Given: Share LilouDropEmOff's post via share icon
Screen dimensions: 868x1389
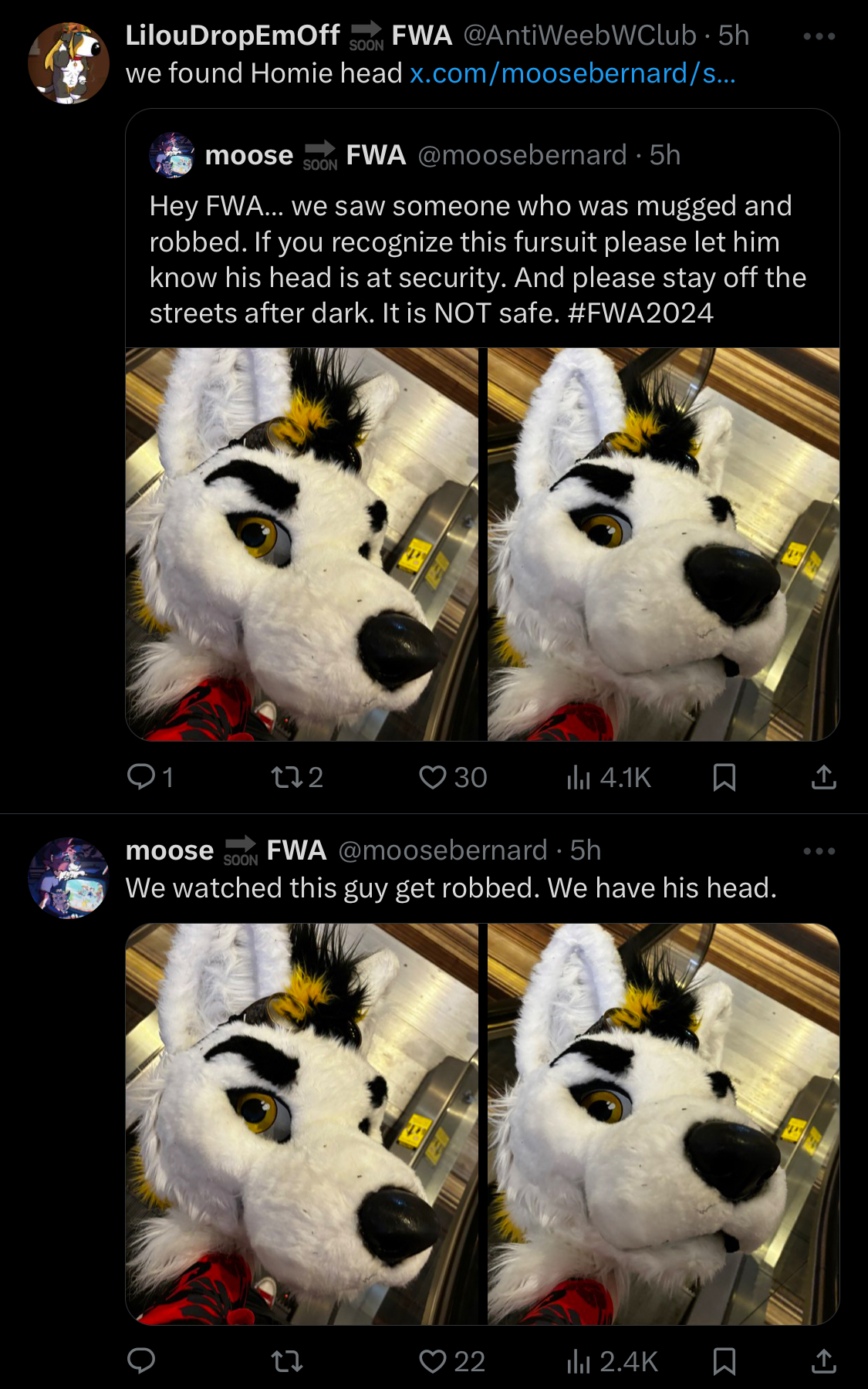Looking at the screenshot, I should tap(823, 777).
